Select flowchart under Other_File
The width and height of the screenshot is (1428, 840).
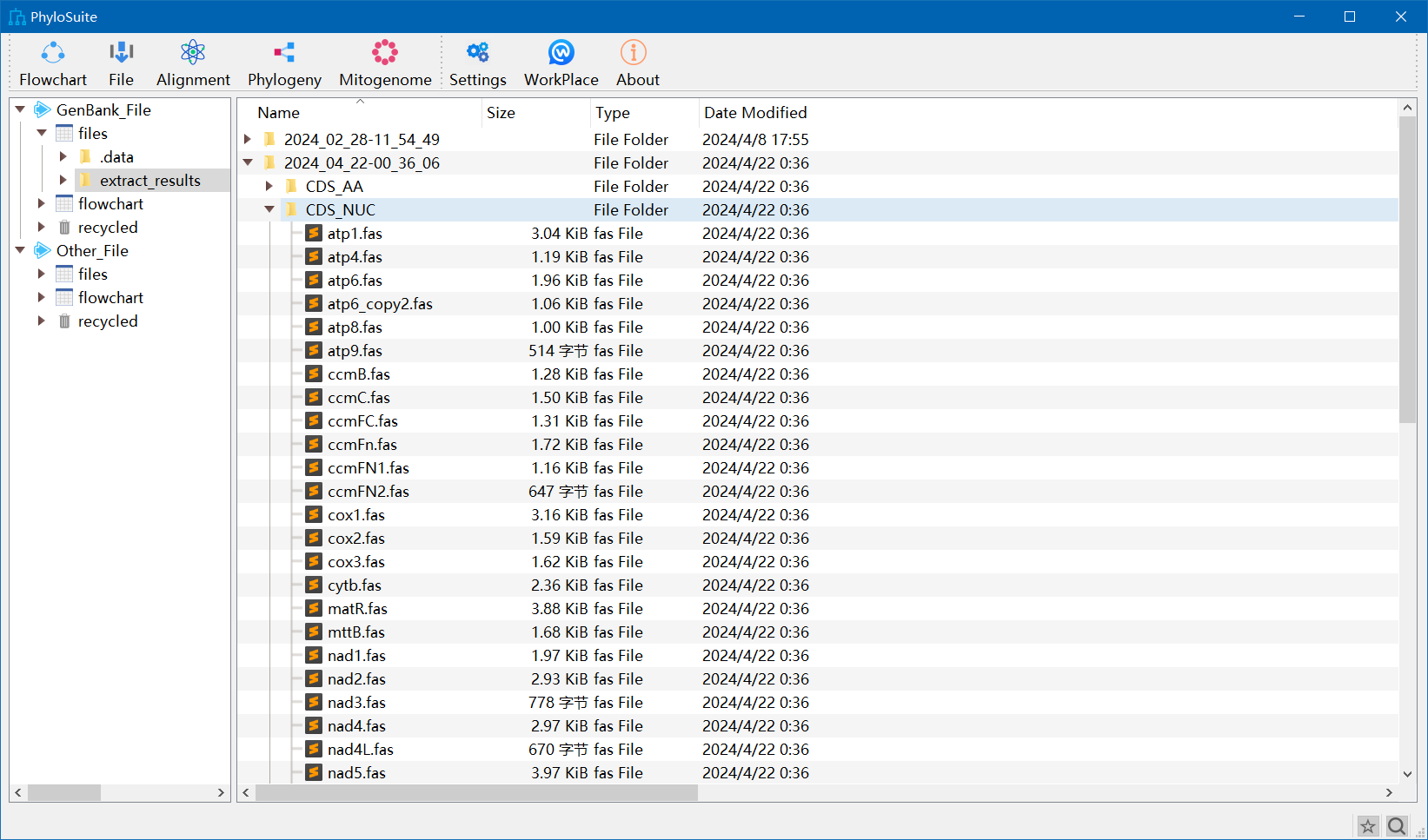(110, 297)
